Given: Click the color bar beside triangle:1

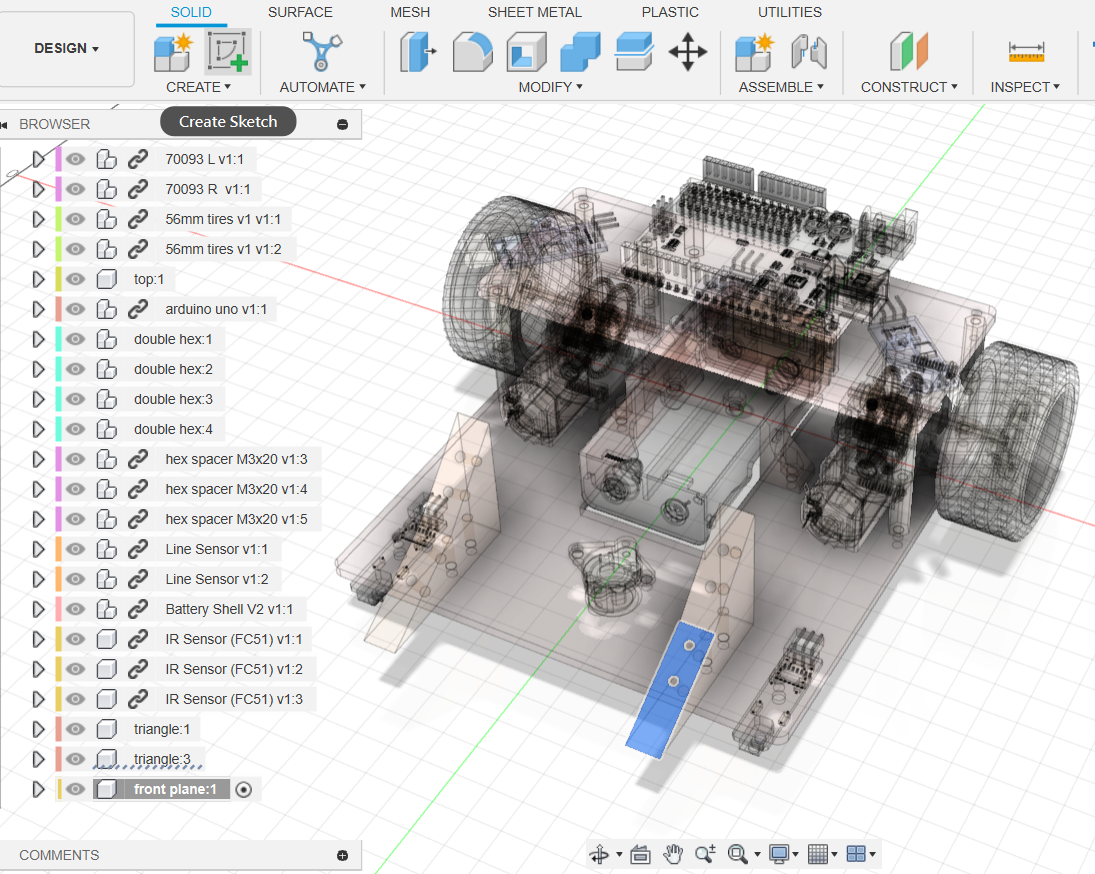Looking at the screenshot, I should 60,729.
